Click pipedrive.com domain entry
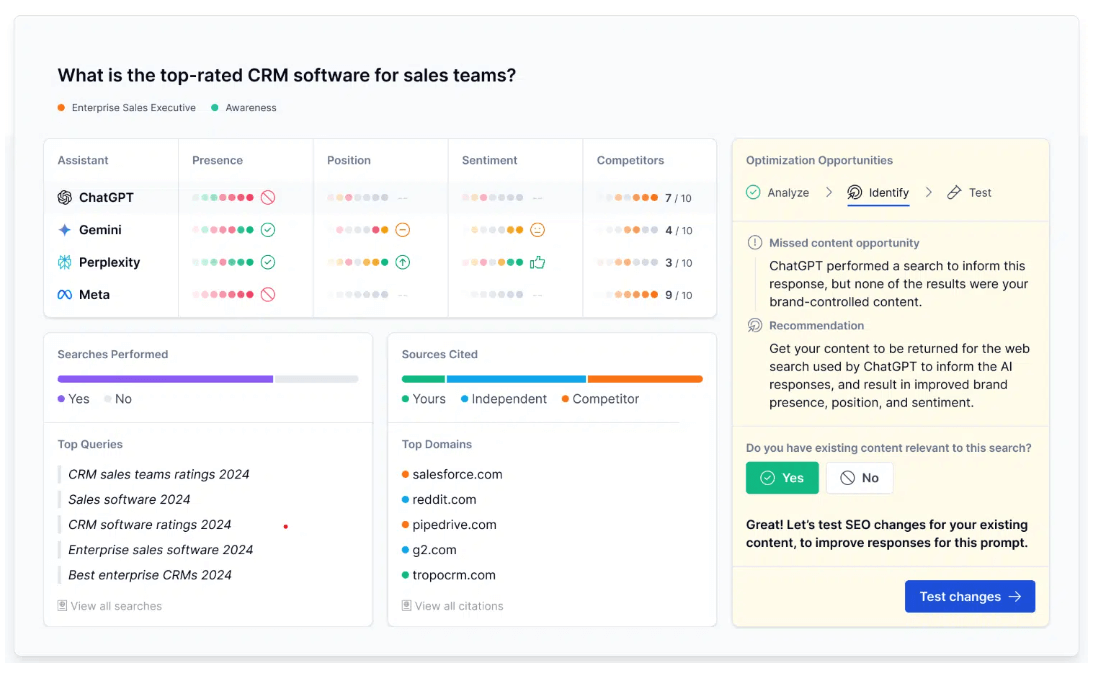Viewport: 1094px width, 677px height. click(x=449, y=525)
